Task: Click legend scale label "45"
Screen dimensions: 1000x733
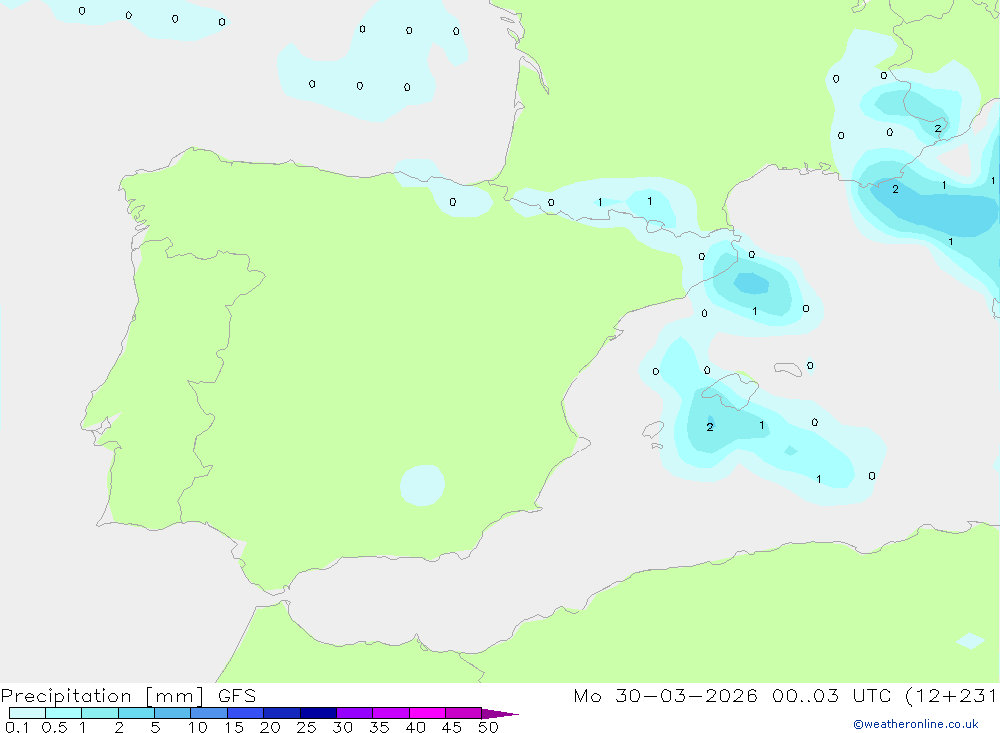Action: pyautogui.click(x=452, y=727)
